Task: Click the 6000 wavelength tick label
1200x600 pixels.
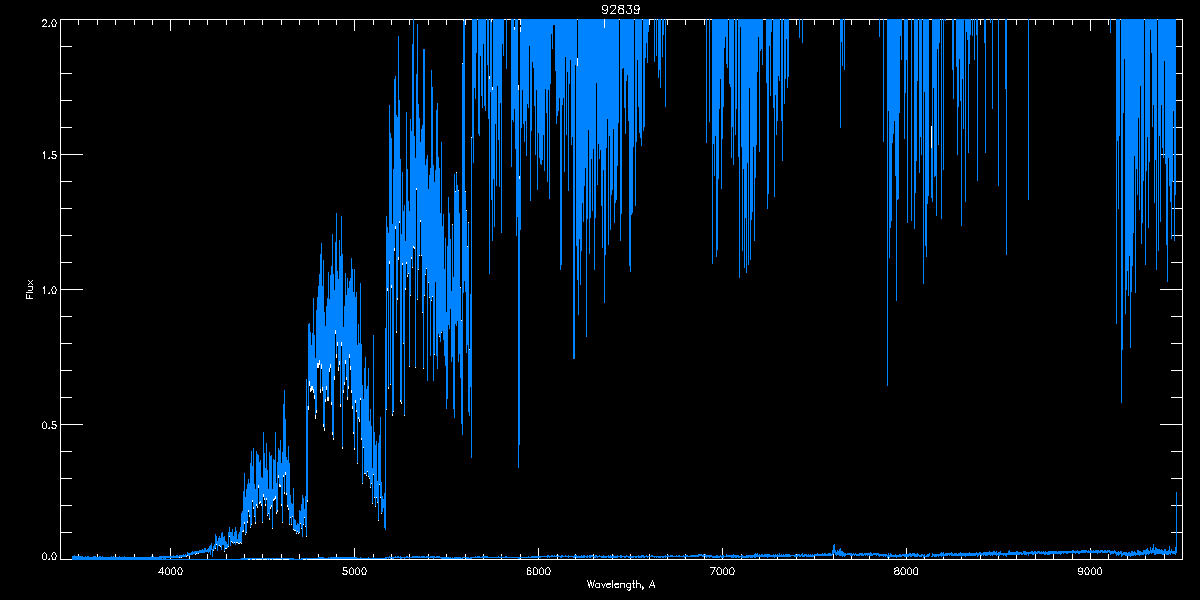Action: coord(538,572)
